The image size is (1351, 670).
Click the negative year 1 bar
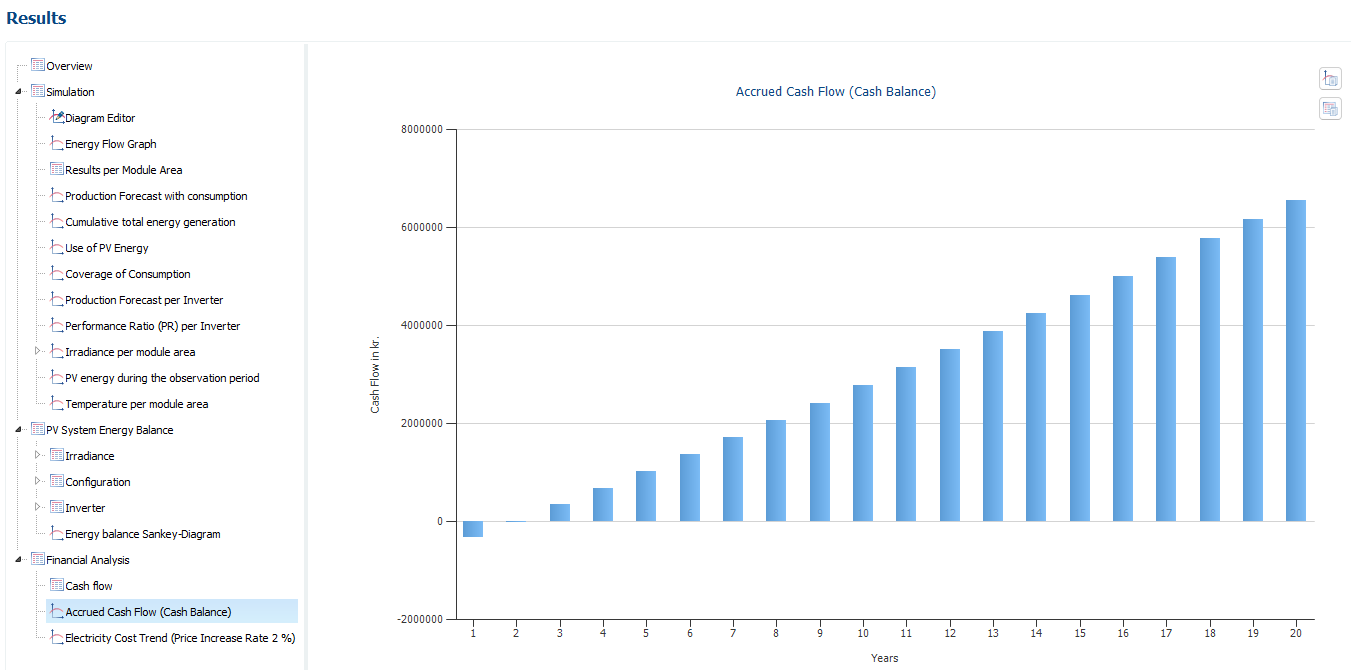pos(473,529)
